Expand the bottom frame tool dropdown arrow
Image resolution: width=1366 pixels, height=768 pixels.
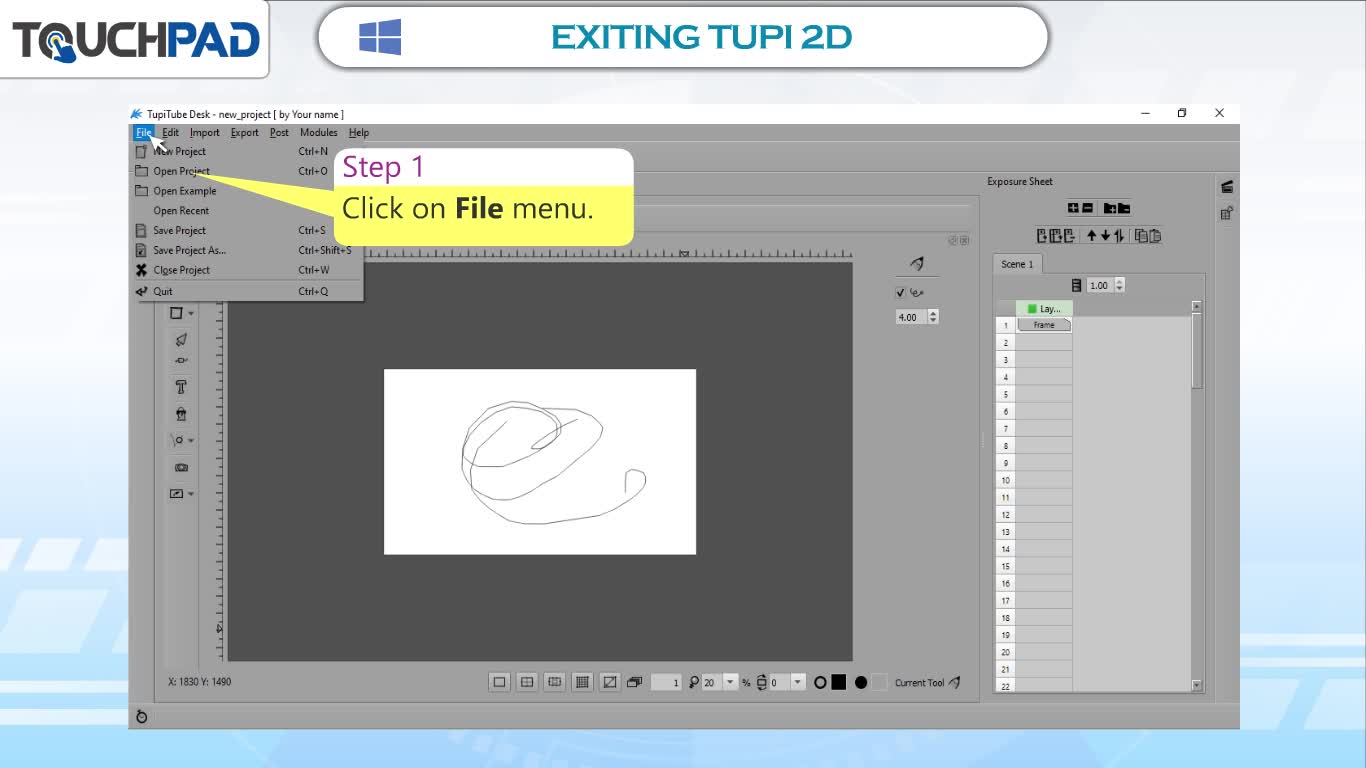click(191, 494)
